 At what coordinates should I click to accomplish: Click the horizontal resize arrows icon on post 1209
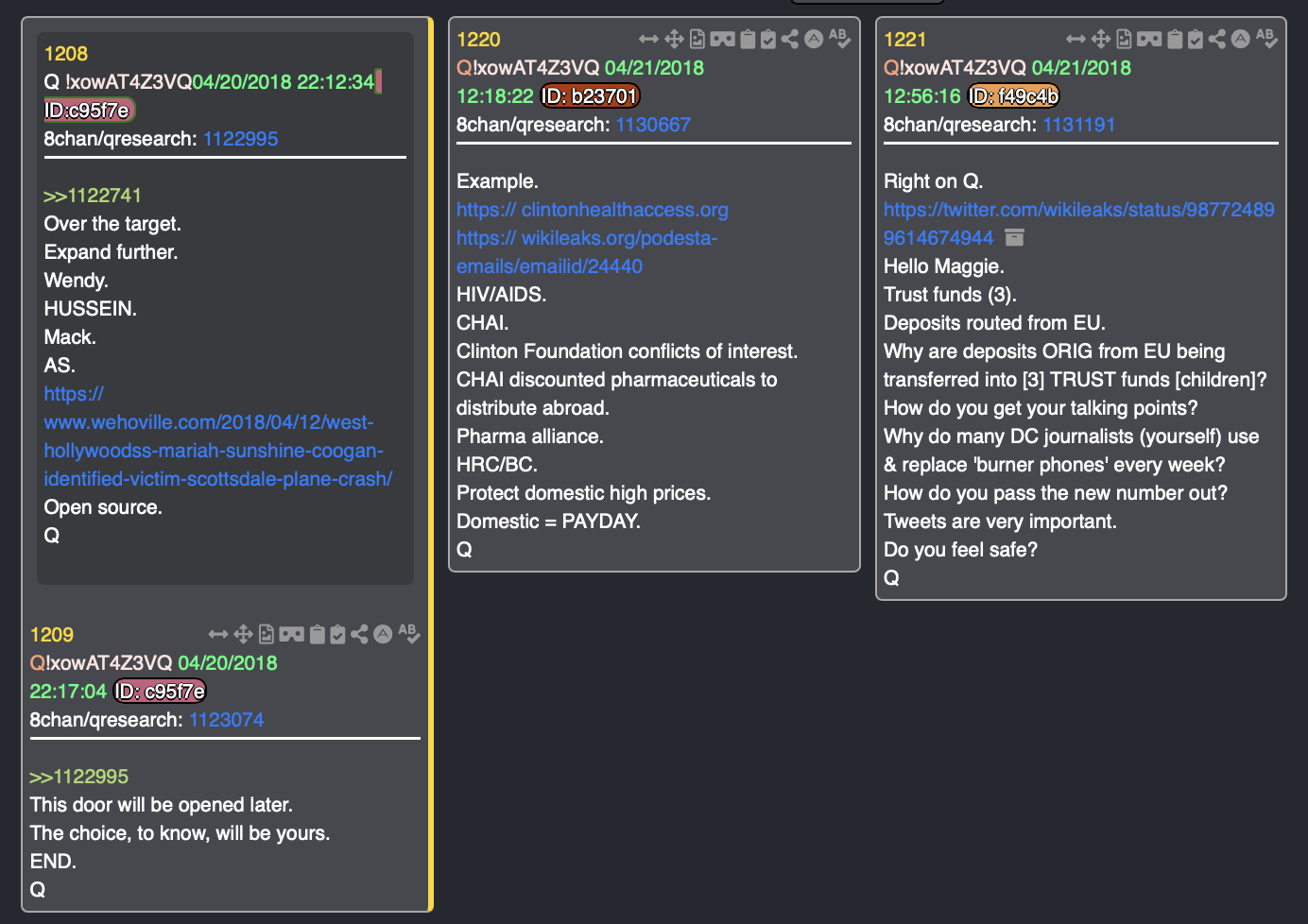217,634
